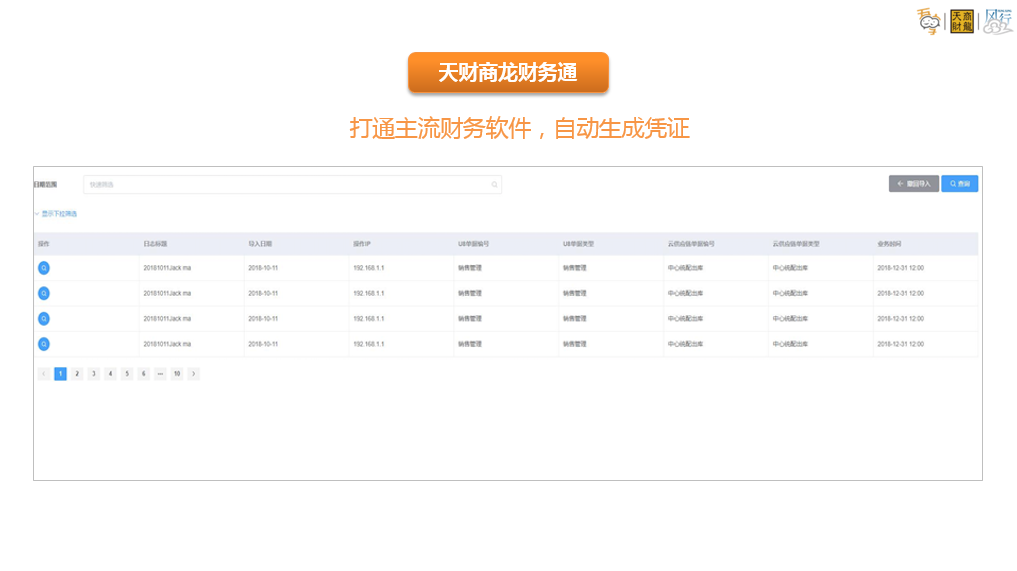Open details via fourth row's blue view icon
Image resolution: width=1017 pixels, height=571 pixels.
pyautogui.click(x=43, y=344)
